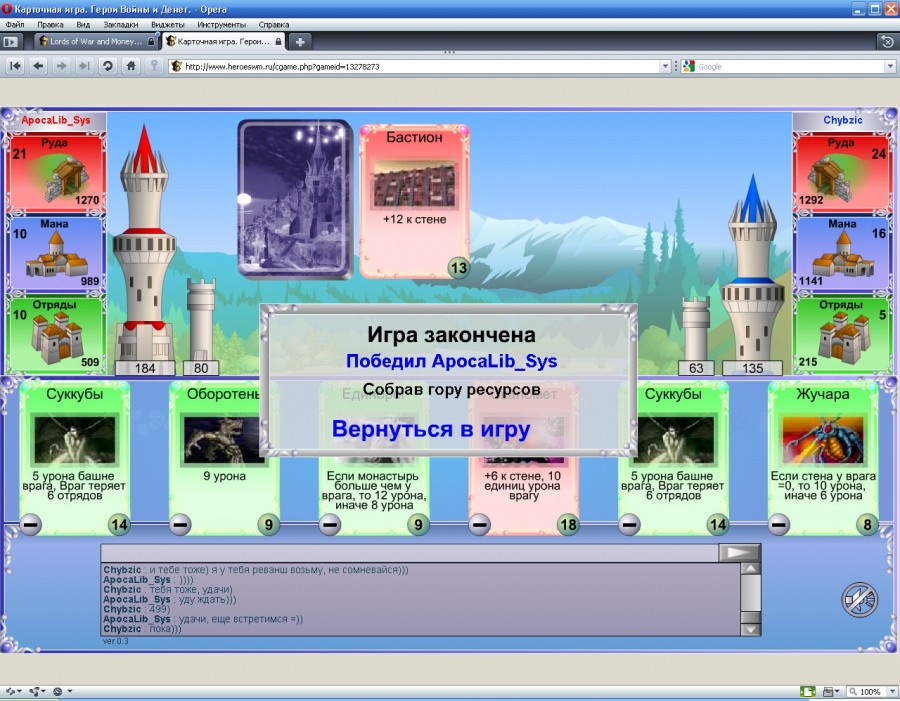Click the Победил ApocaLib_Sys text
Screen dimensions: 900x701
pyautogui.click(x=452, y=361)
